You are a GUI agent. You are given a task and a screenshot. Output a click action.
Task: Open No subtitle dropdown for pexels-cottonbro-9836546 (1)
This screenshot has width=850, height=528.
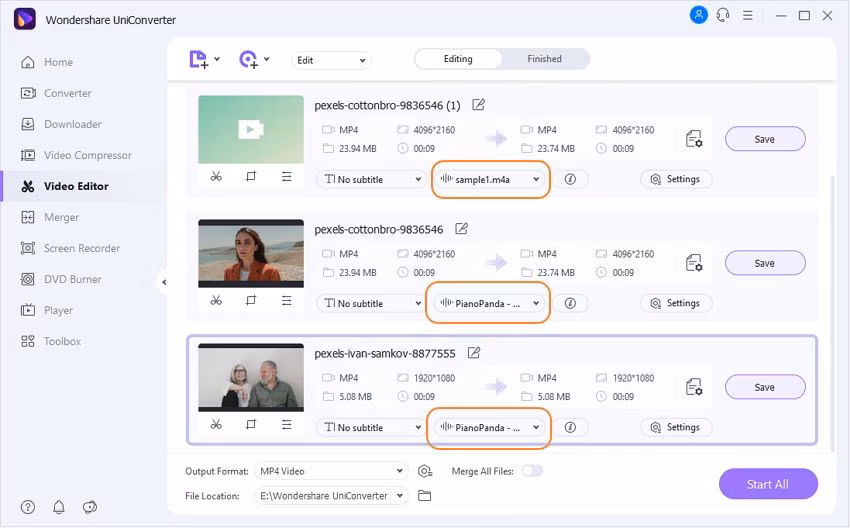pos(371,179)
